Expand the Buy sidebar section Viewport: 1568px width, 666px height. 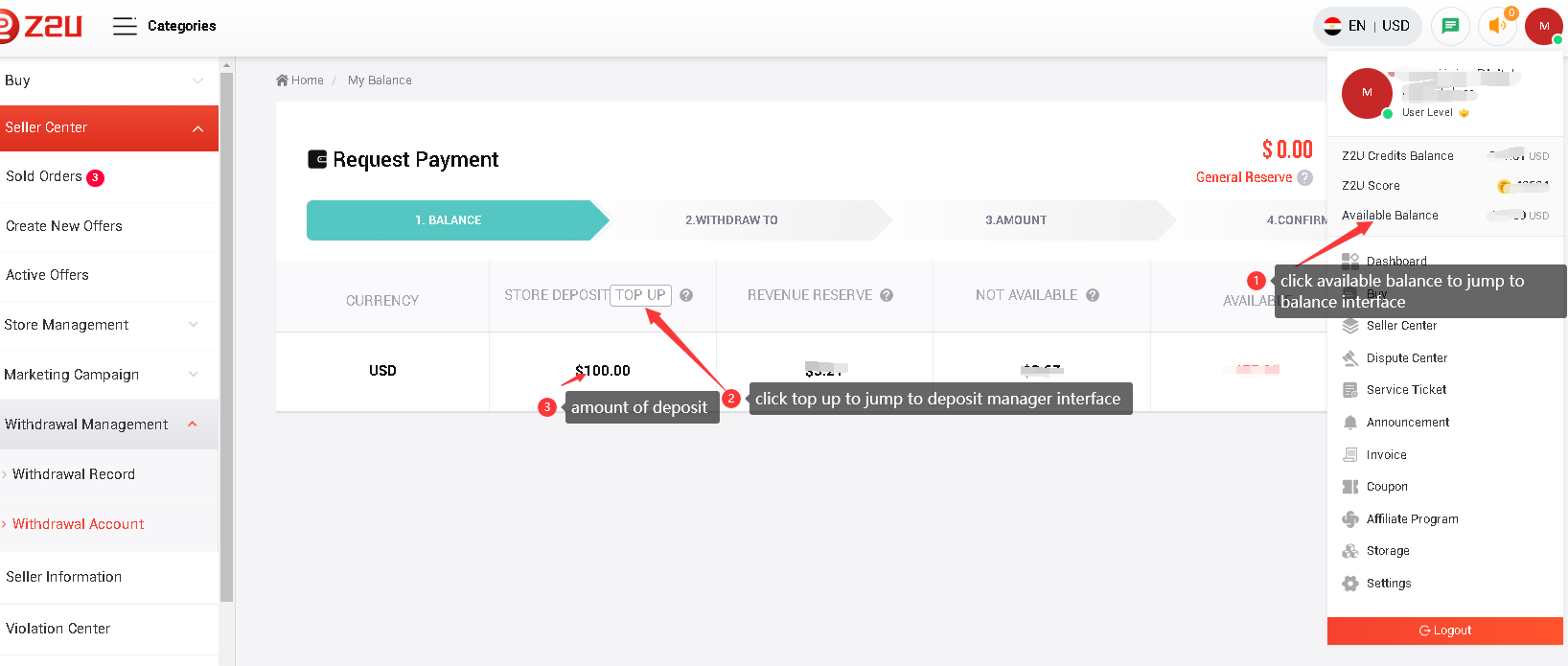(x=197, y=80)
